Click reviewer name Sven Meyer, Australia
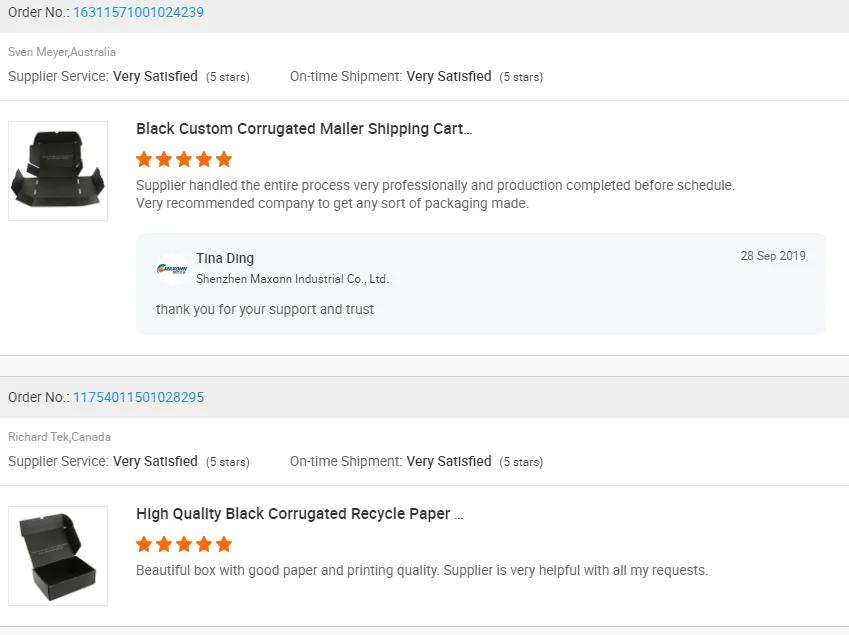The height and width of the screenshot is (635, 849). pyautogui.click(x=62, y=52)
